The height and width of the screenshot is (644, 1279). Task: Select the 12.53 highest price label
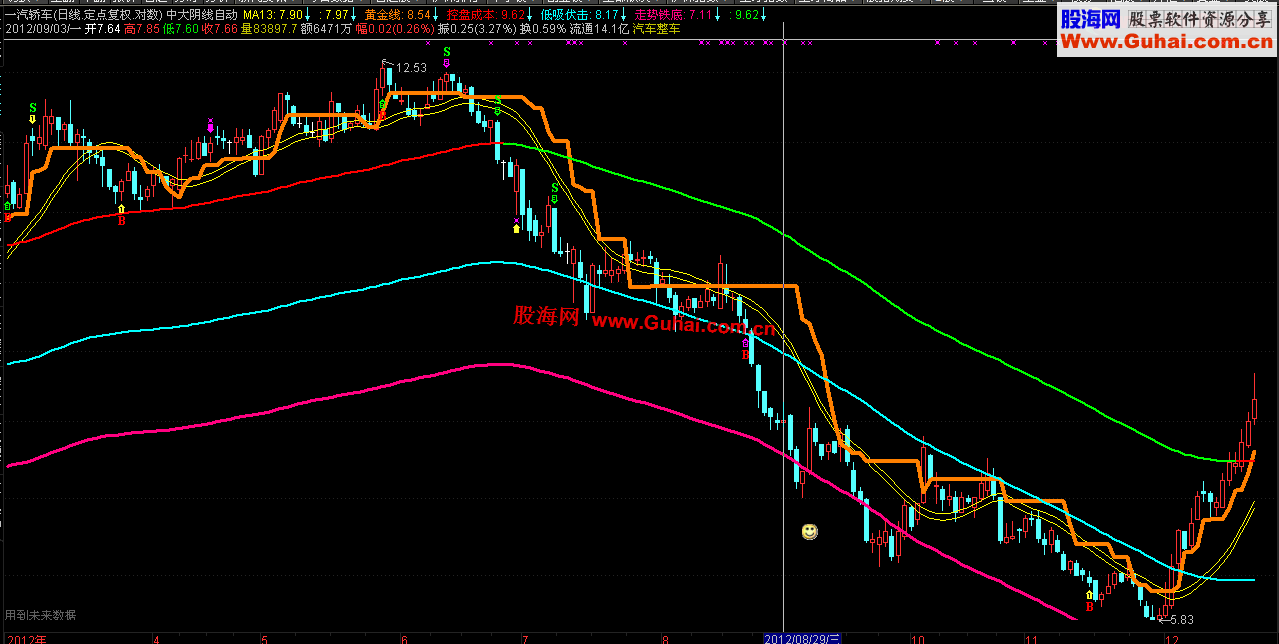411,68
